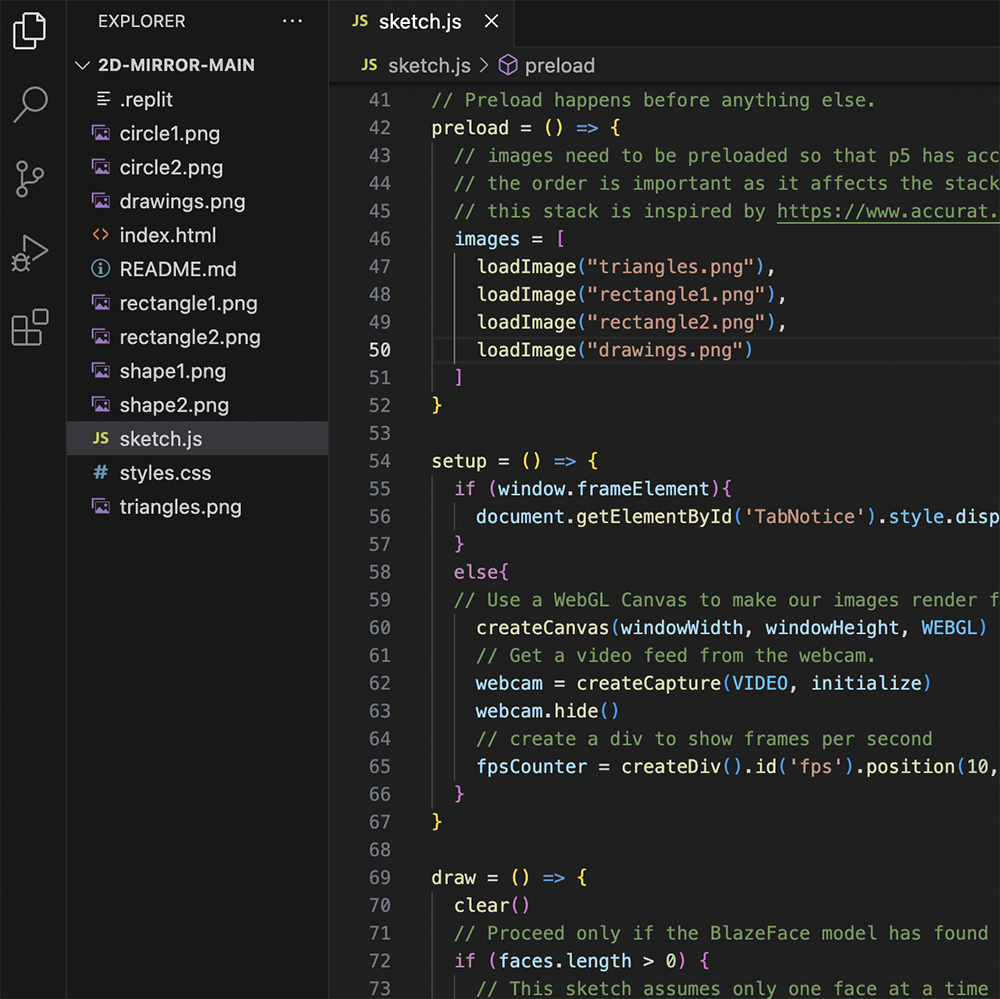Select the Source Control icon
The width and height of the screenshot is (1000, 999).
coord(30,179)
